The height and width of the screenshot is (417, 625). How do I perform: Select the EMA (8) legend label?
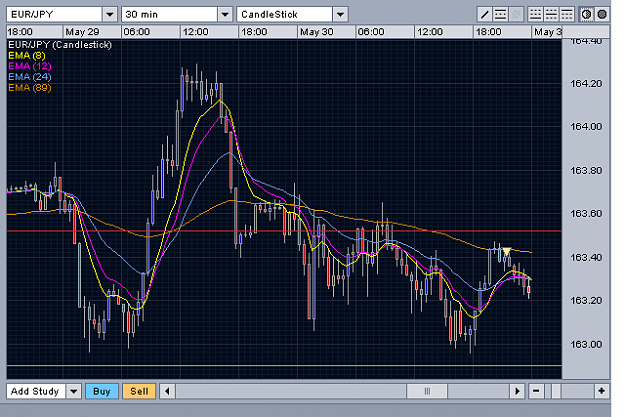(x=27, y=55)
